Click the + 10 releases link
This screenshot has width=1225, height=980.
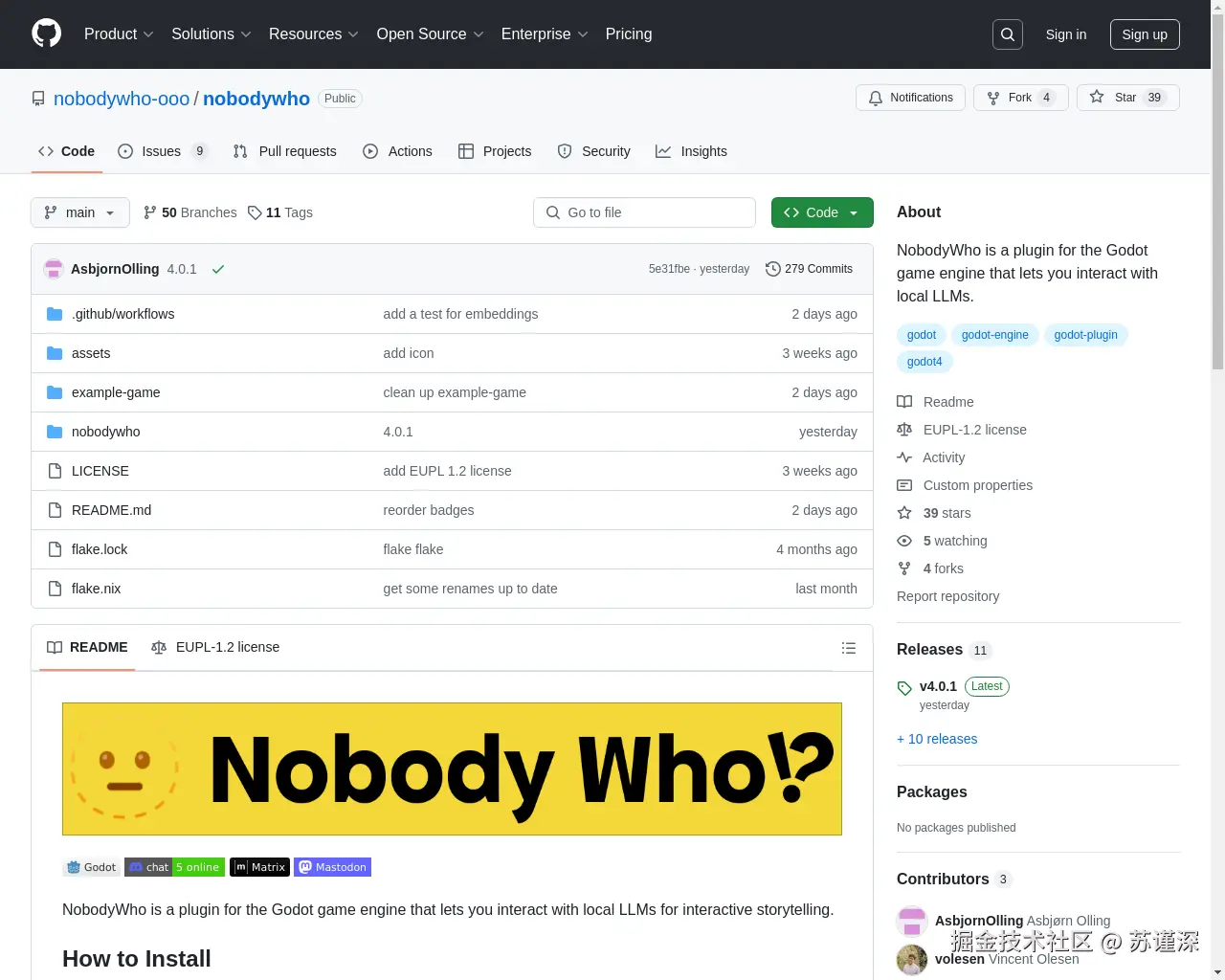point(937,739)
